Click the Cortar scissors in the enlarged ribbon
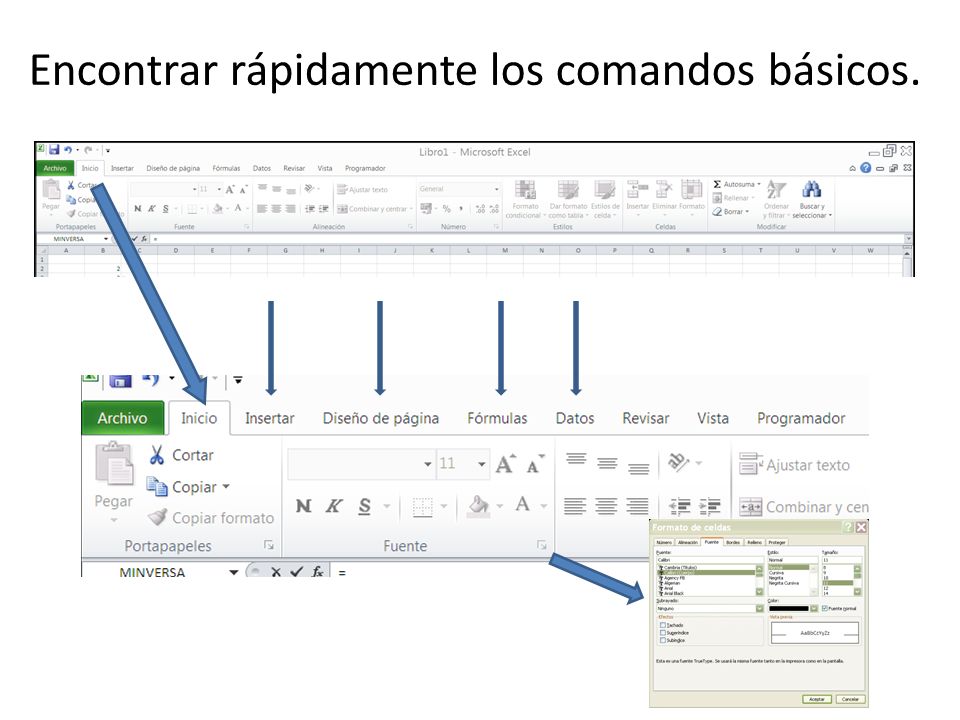 [x=157, y=455]
